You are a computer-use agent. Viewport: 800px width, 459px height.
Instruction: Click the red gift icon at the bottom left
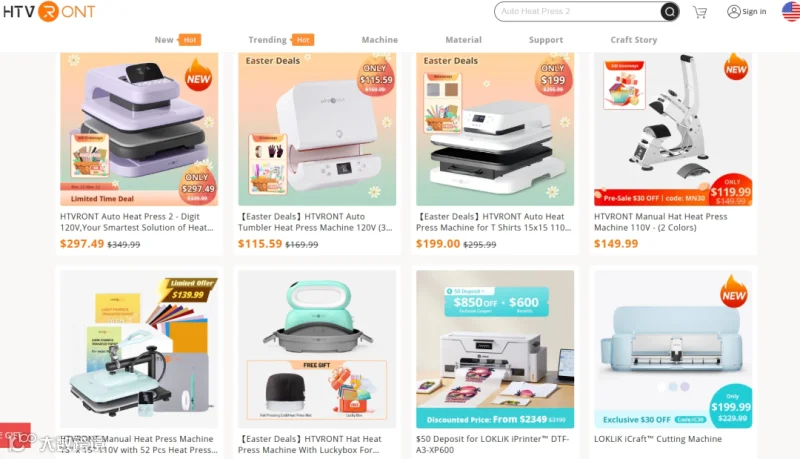tap(15, 436)
